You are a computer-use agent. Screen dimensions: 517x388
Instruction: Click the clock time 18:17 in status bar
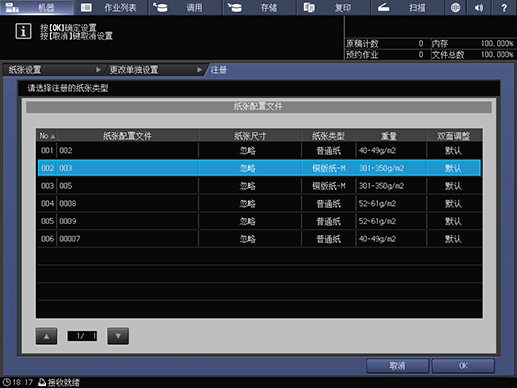(18, 382)
